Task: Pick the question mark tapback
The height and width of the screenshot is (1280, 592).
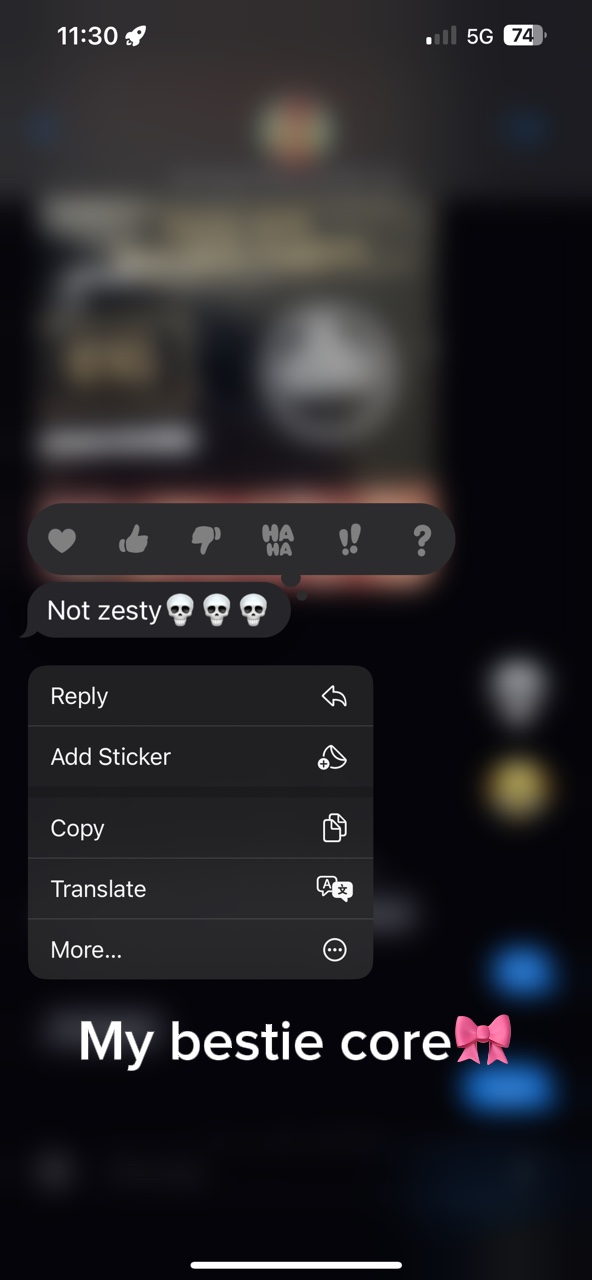Action: [x=422, y=540]
